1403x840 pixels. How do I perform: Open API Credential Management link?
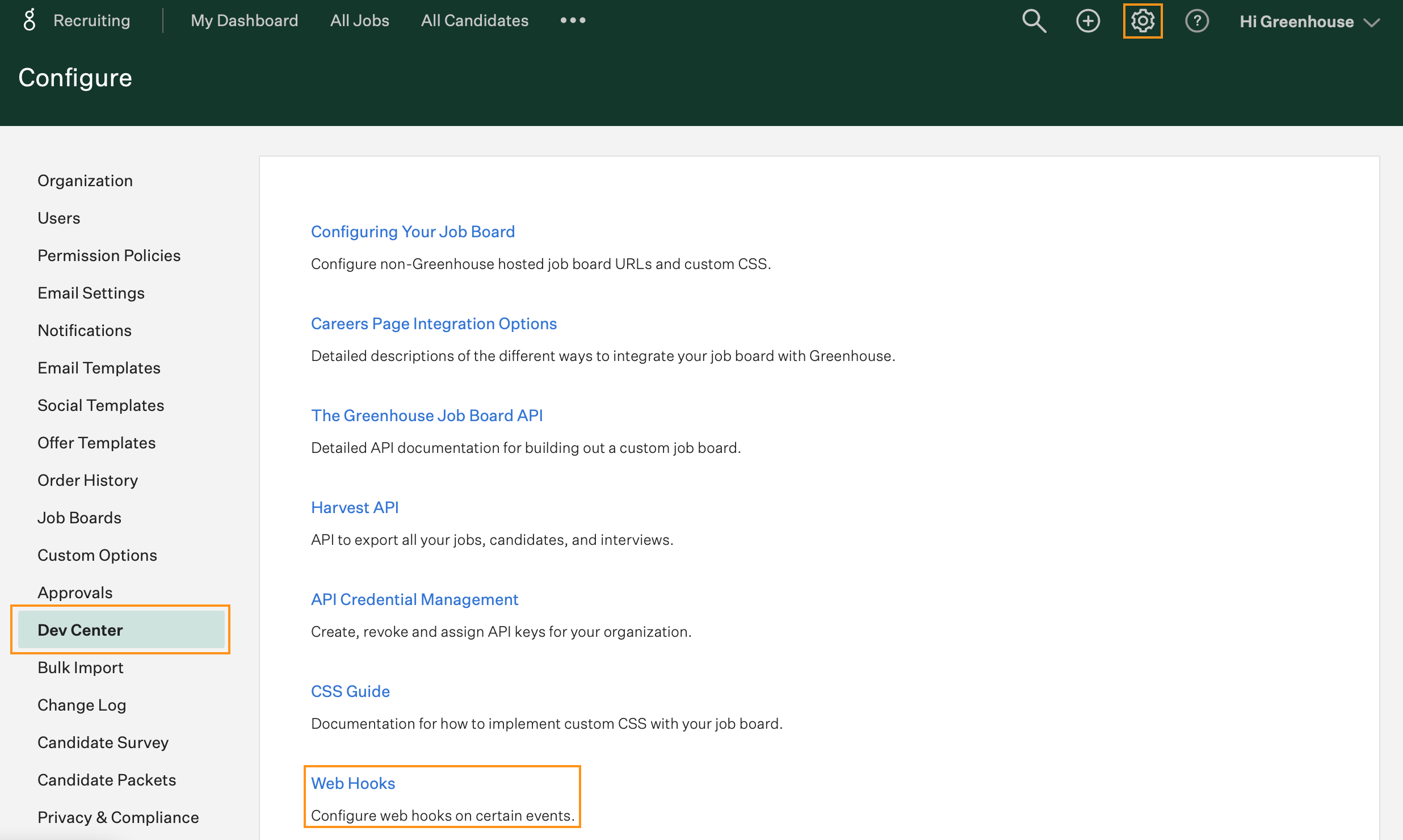414,599
